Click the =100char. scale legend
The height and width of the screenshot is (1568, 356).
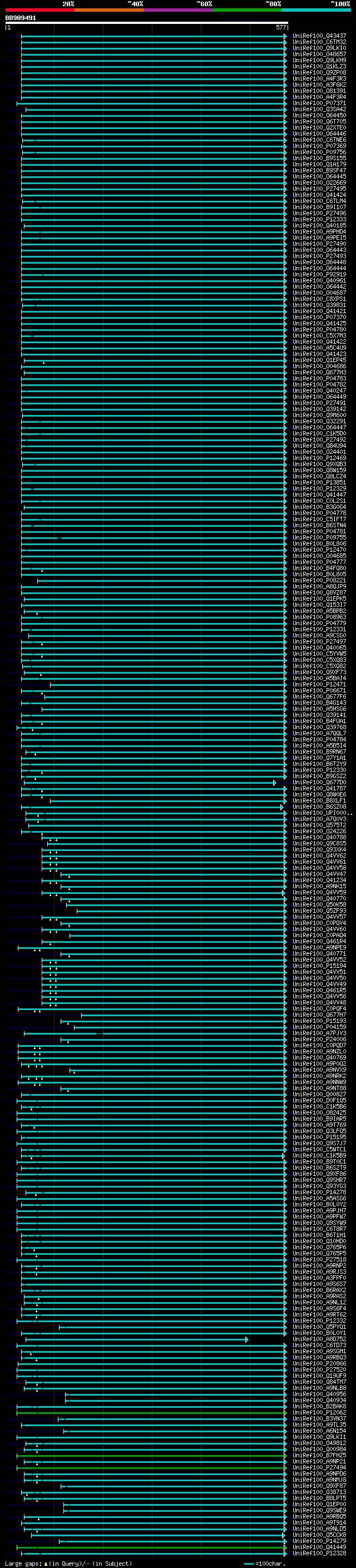coord(265,1564)
